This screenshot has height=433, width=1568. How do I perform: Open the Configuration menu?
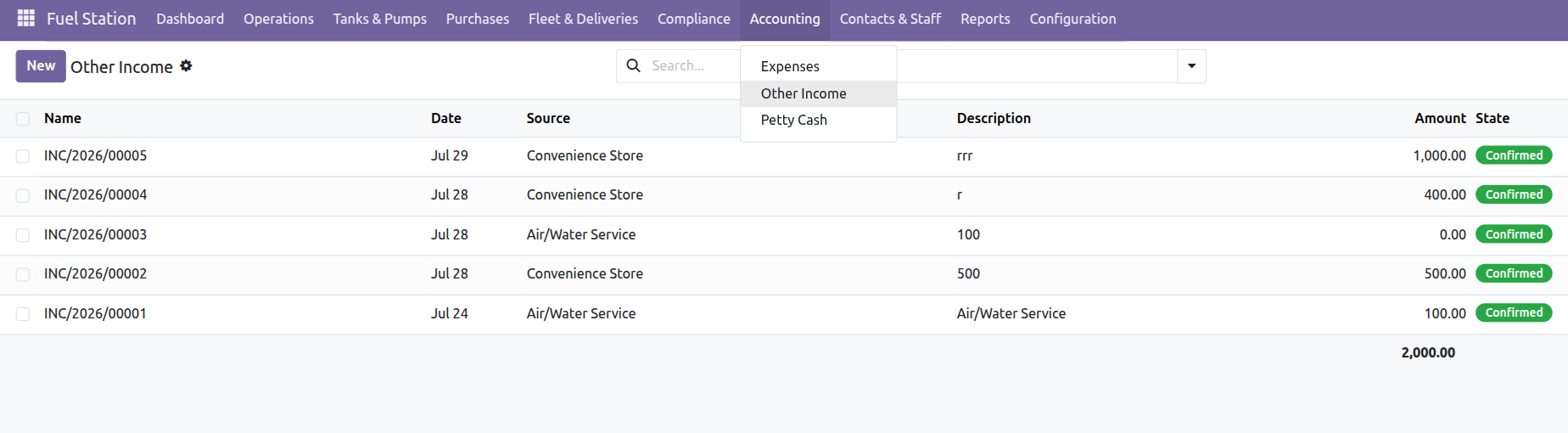(1072, 19)
